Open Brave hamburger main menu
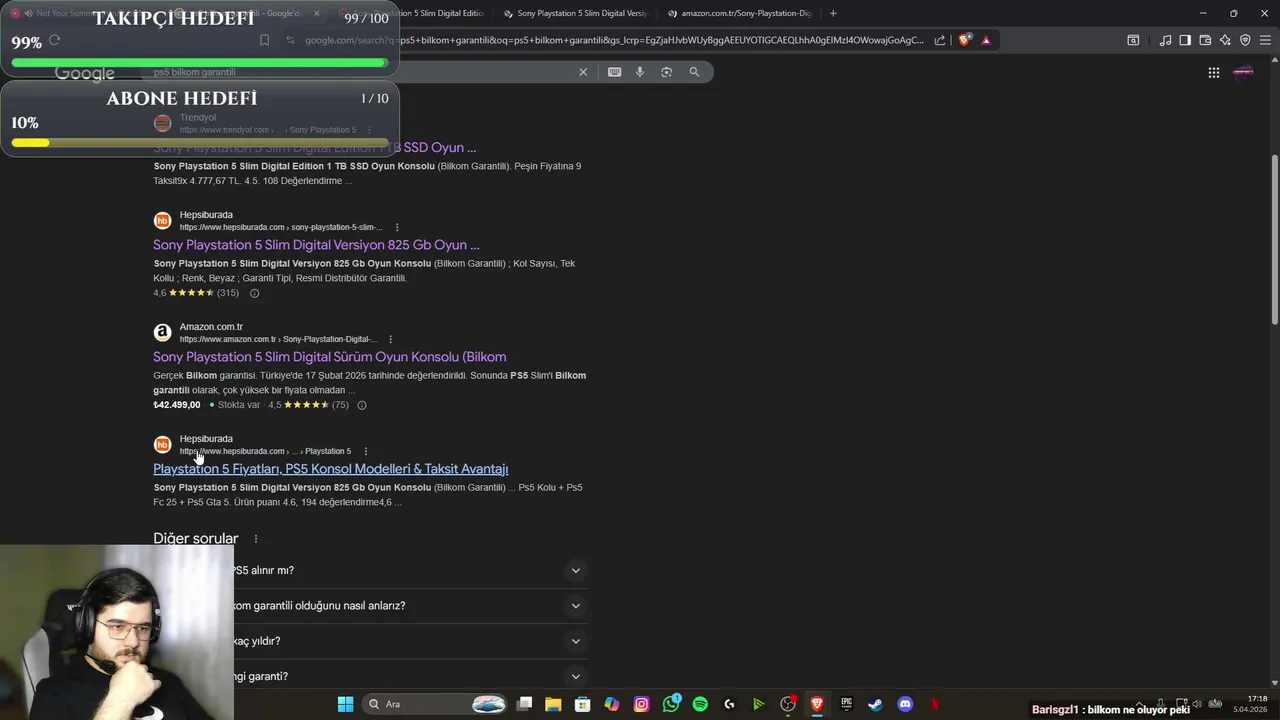Viewport: 1280px width, 720px height. pyautogui.click(x=1265, y=40)
